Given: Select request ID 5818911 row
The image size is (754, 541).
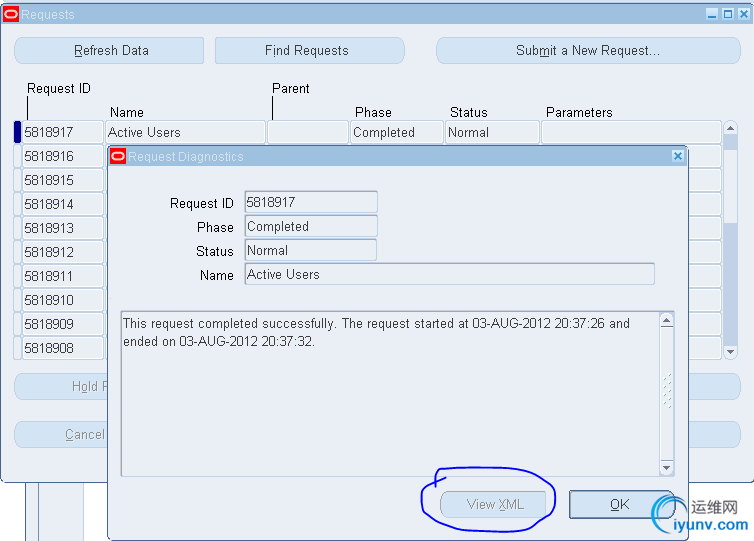Looking at the screenshot, I should point(63,276).
